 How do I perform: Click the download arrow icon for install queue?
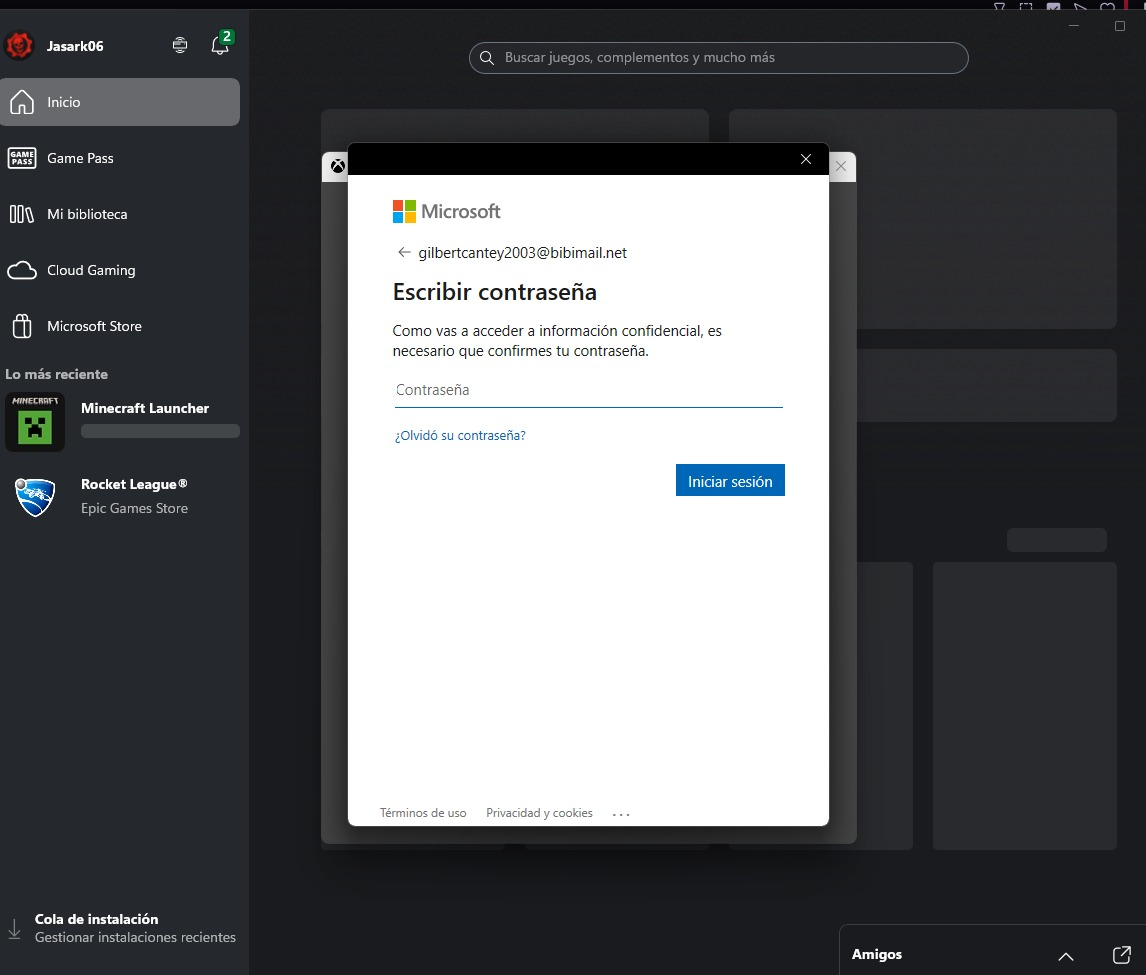pyautogui.click(x=15, y=929)
